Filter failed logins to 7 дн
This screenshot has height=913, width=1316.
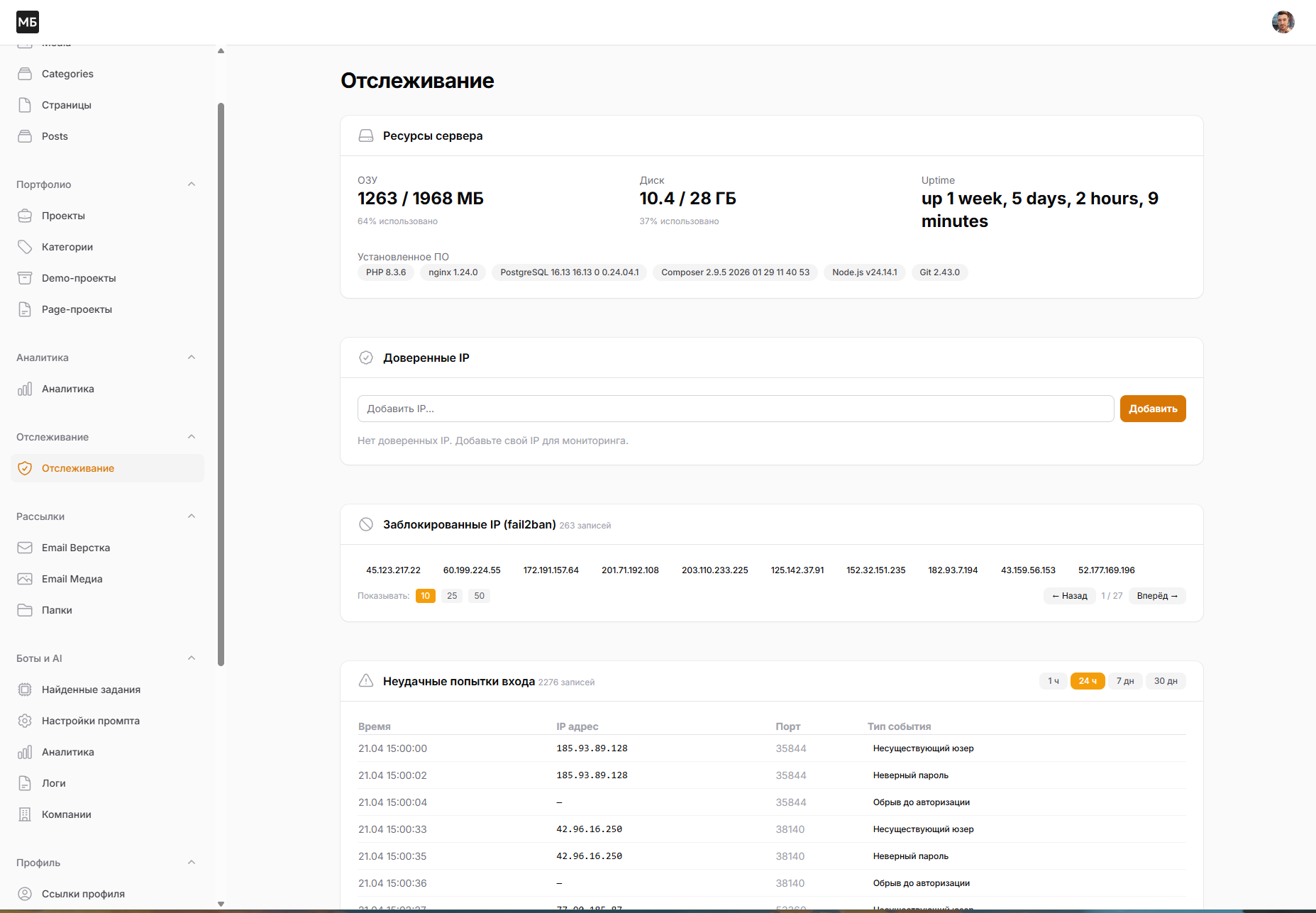pos(1125,681)
